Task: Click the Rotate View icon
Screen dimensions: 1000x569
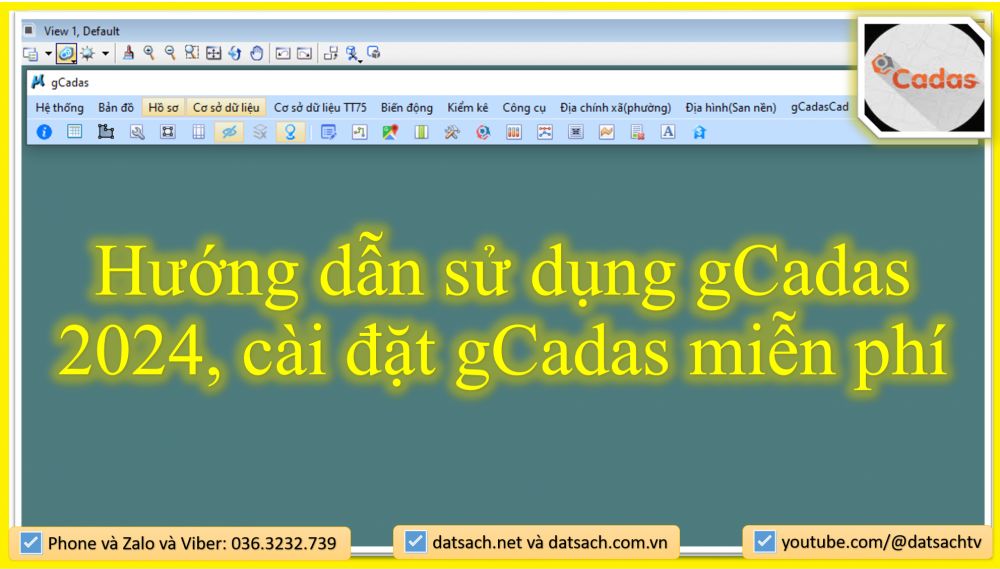Action: pyautogui.click(x=235, y=53)
